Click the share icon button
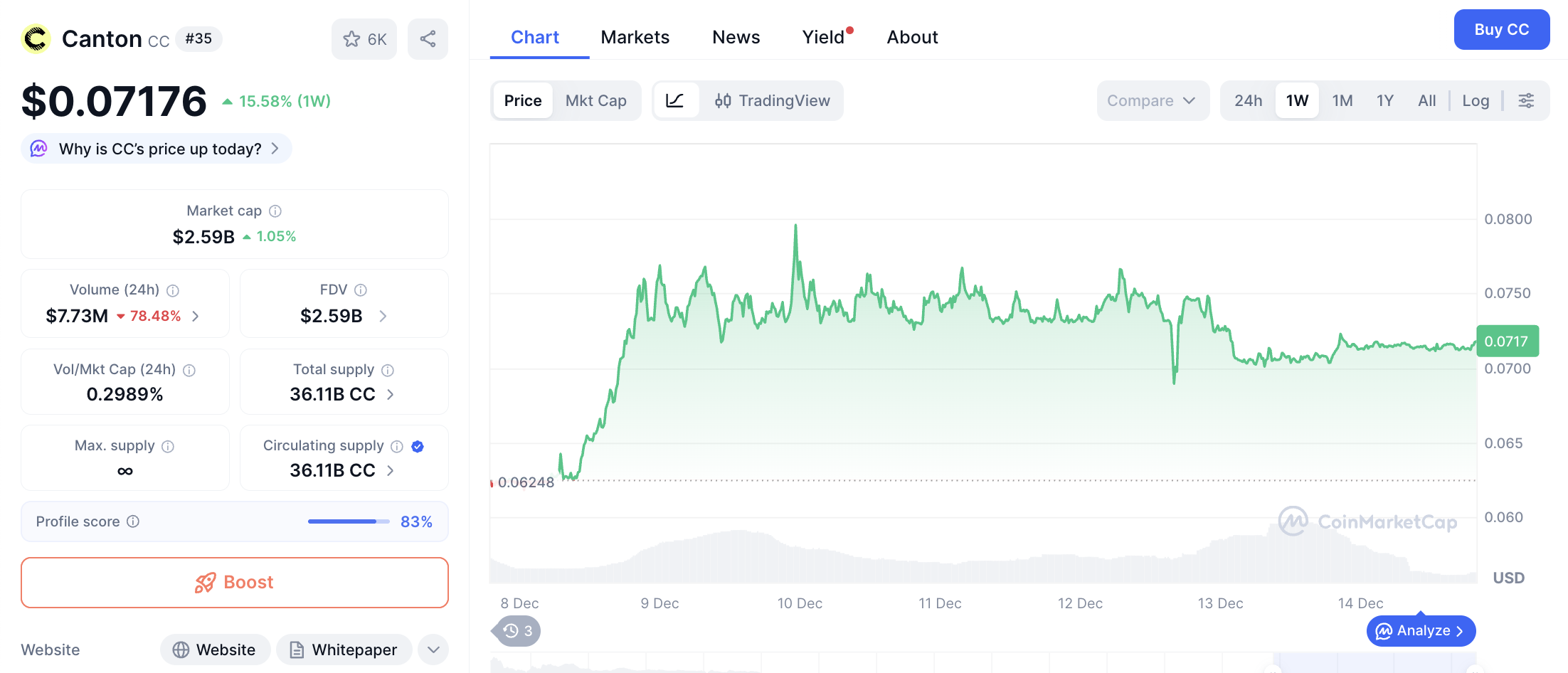 pos(428,39)
